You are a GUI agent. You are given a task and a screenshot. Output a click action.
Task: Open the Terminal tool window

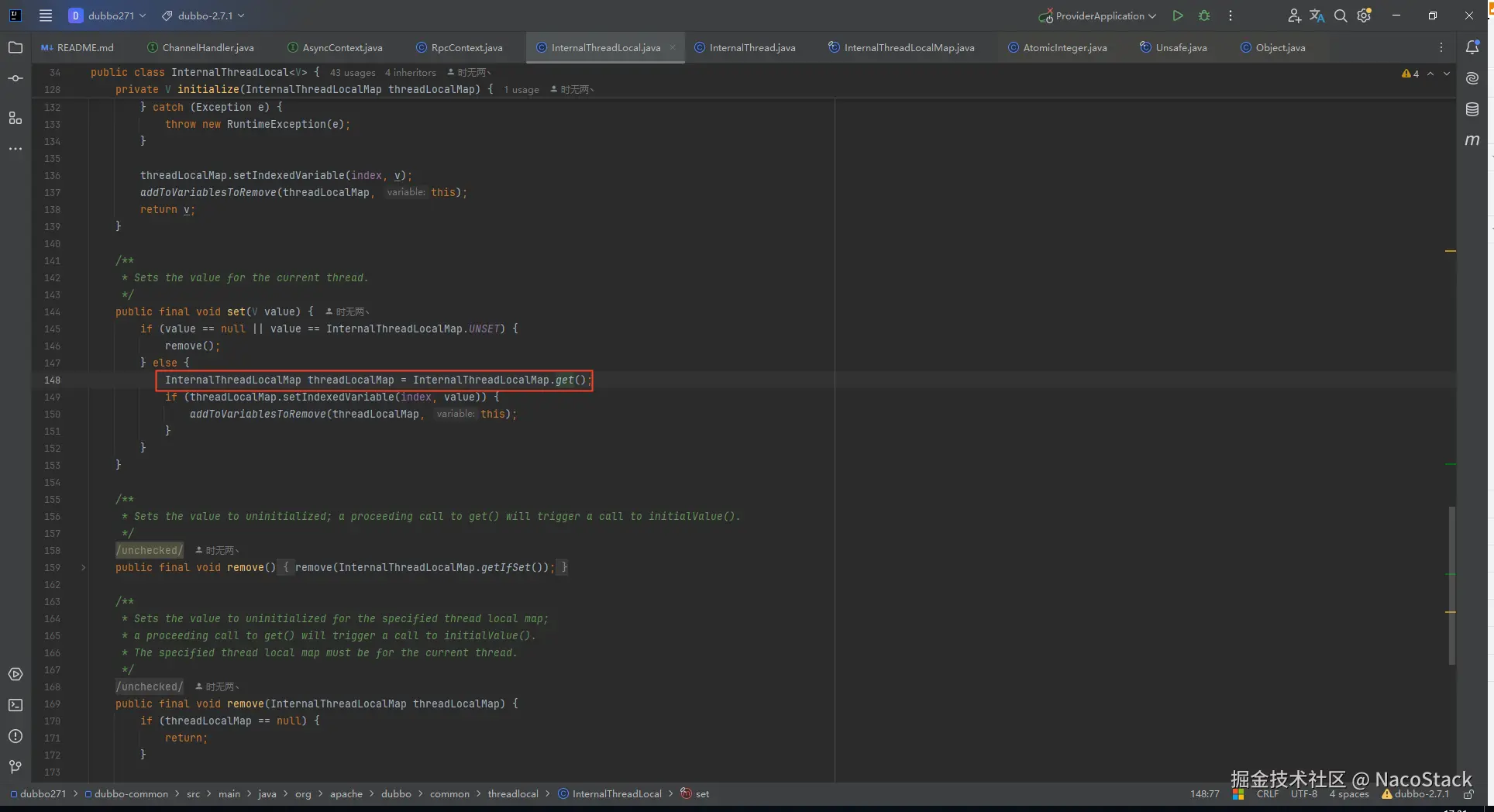pyautogui.click(x=15, y=705)
